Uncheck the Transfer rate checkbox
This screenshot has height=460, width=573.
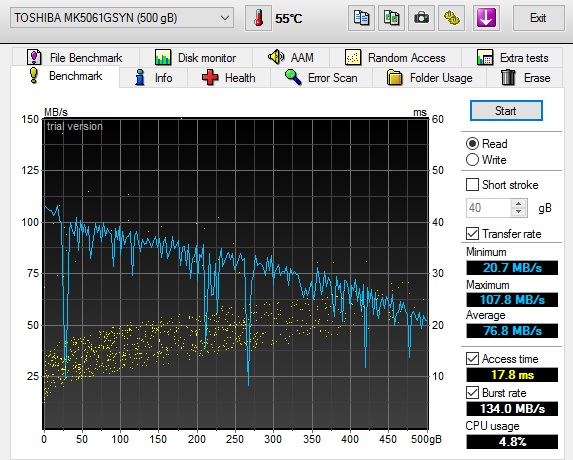pyautogui.click(x=472, y=233)
